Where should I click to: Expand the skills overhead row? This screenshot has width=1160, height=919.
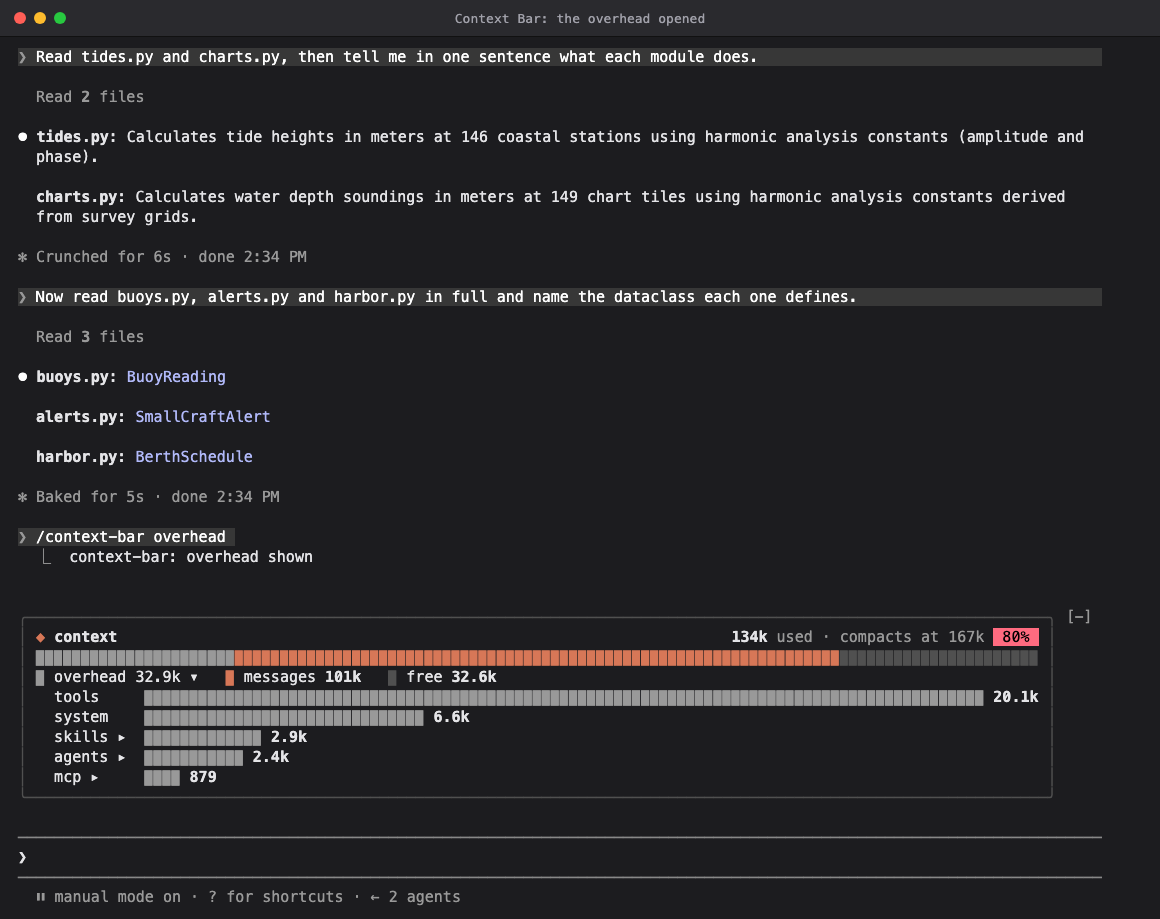(x=121, y=737)
